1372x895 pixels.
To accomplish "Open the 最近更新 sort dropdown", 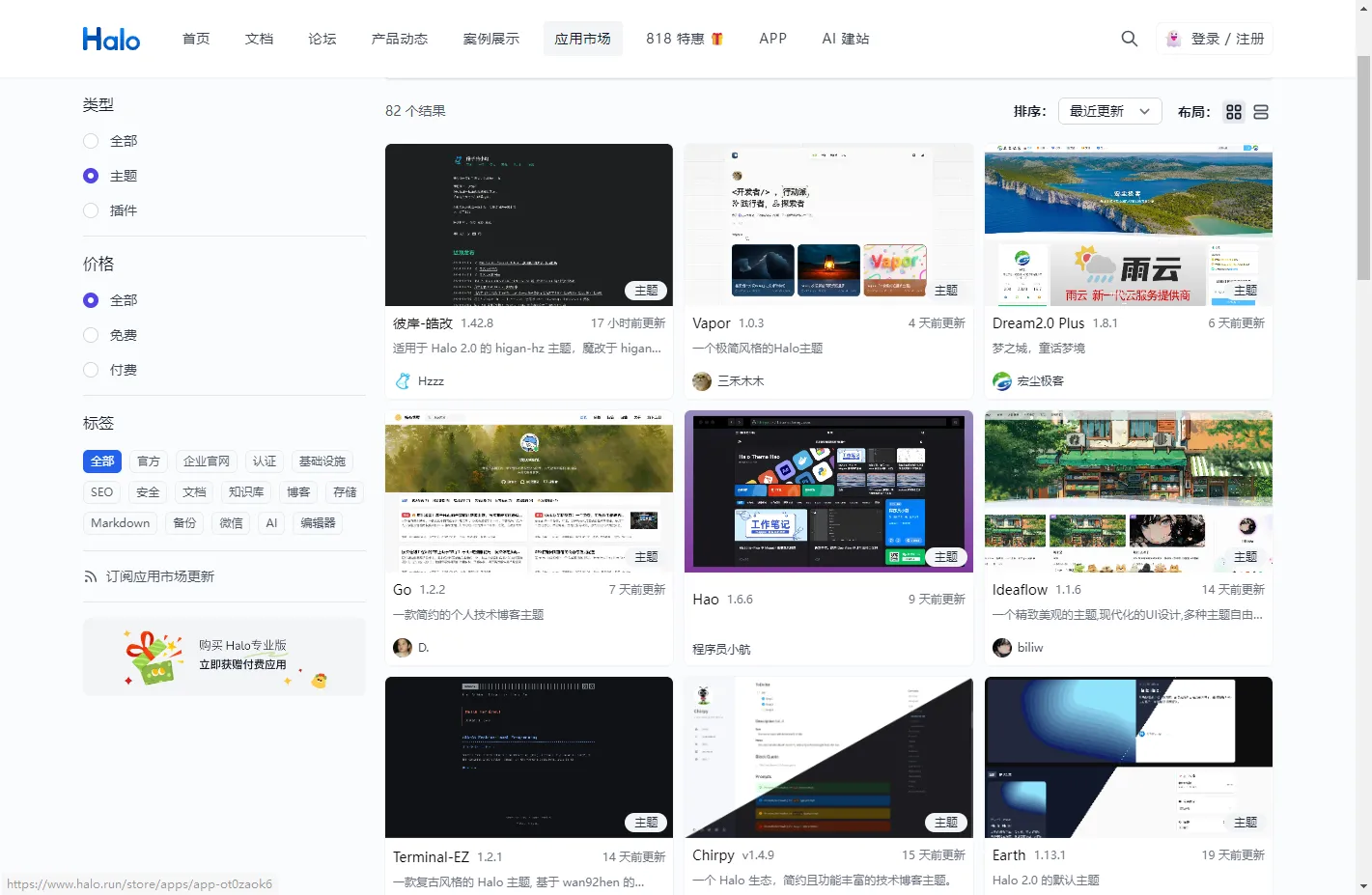I will tap(1109, 111).
